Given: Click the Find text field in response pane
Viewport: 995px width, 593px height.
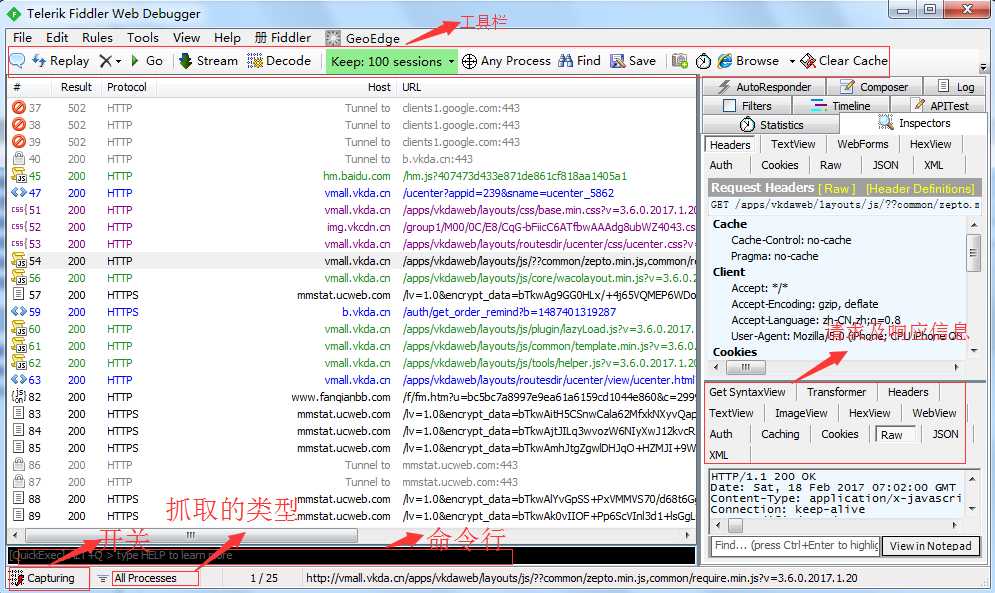Looking at the screenshot, I should 795,545.
